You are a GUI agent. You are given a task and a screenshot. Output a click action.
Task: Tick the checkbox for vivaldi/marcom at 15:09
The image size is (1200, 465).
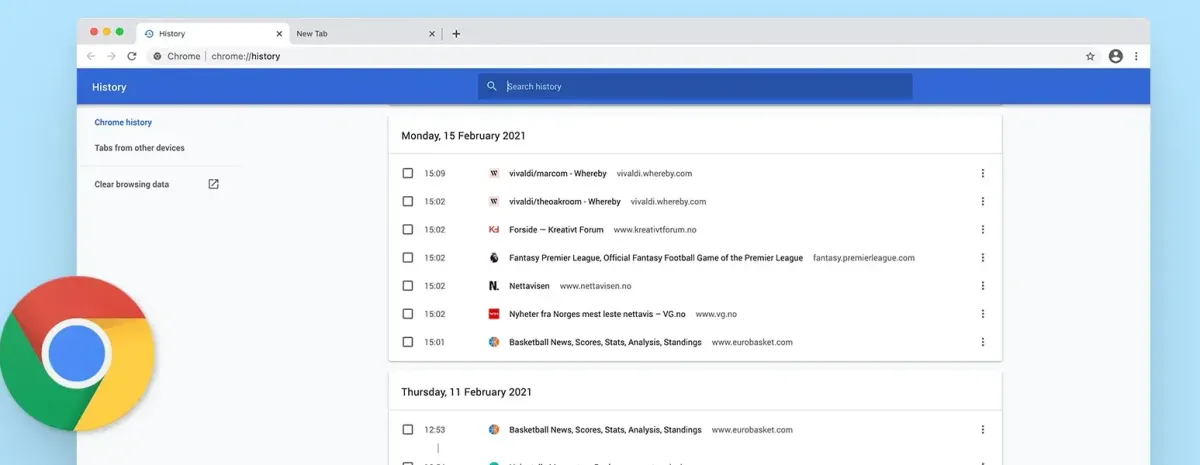pos(408,173)
